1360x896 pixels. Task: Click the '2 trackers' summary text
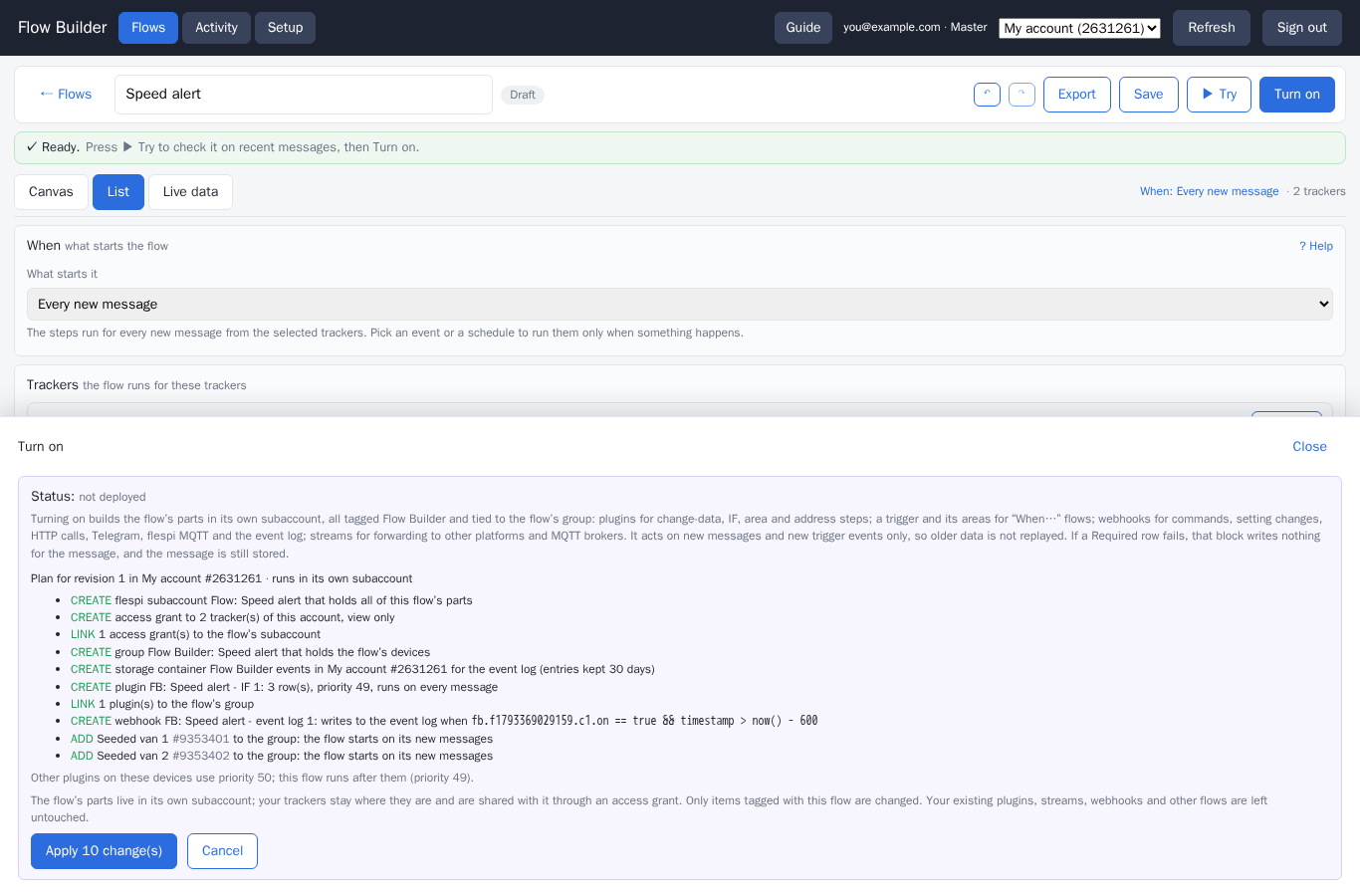(1319, 192)
